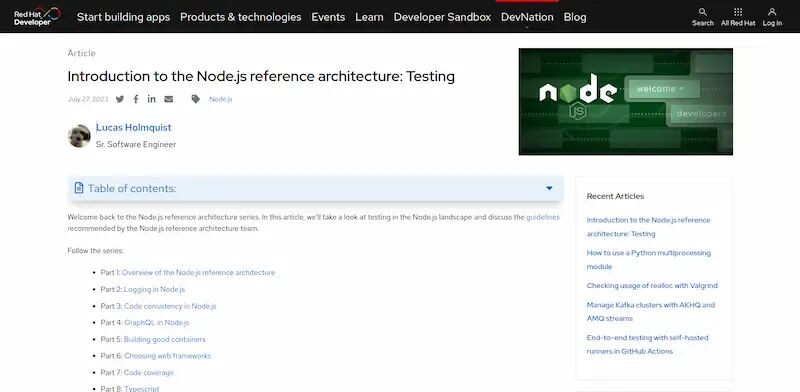This screenshot has height=392, width=800.
Task: Expand the Table of contents arrow
Action: coord(549,188)
